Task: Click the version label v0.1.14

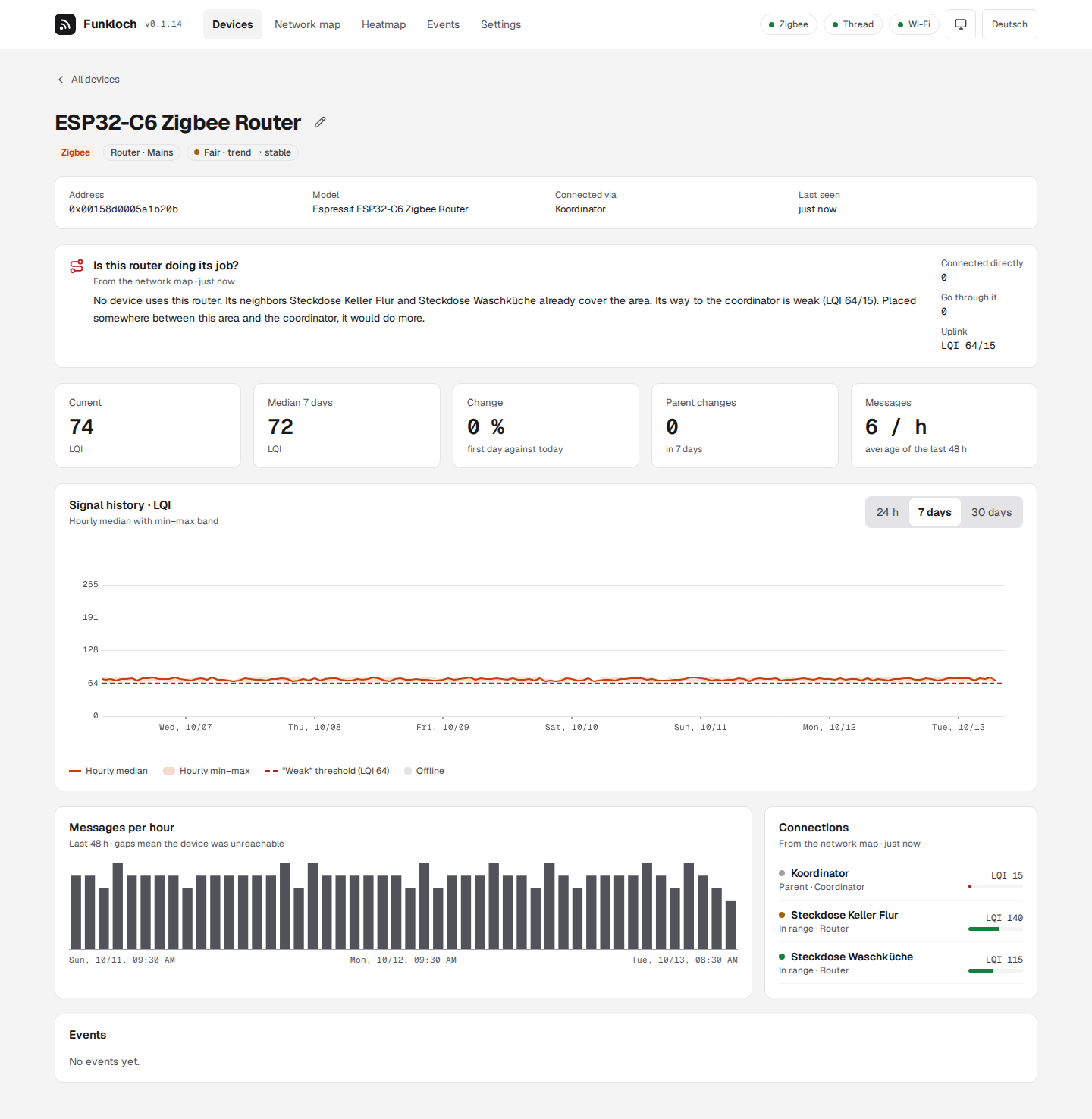Action: pos(164,24)
